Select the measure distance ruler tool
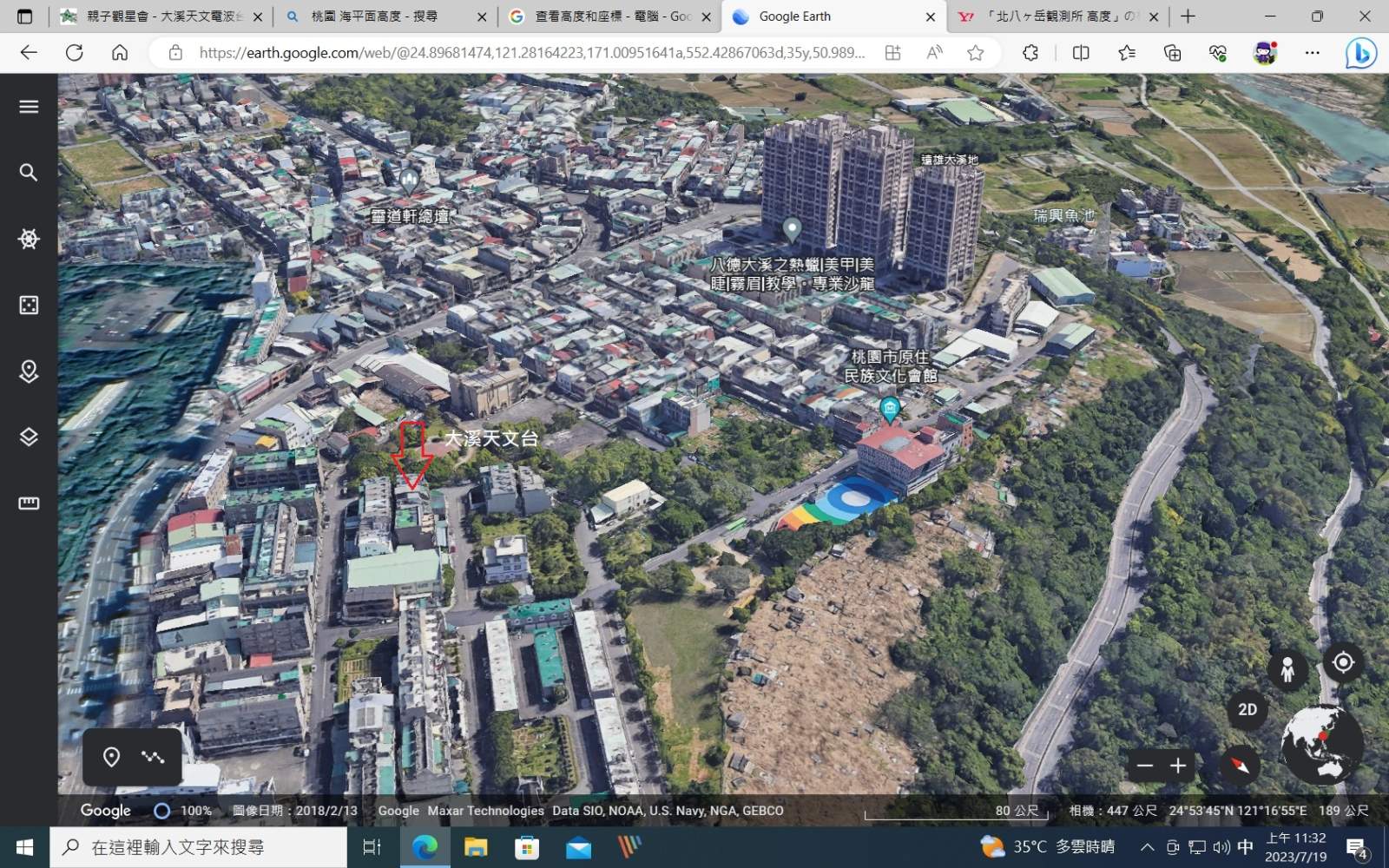Screen dimensions: 1389x868 (x=29, y=503)
